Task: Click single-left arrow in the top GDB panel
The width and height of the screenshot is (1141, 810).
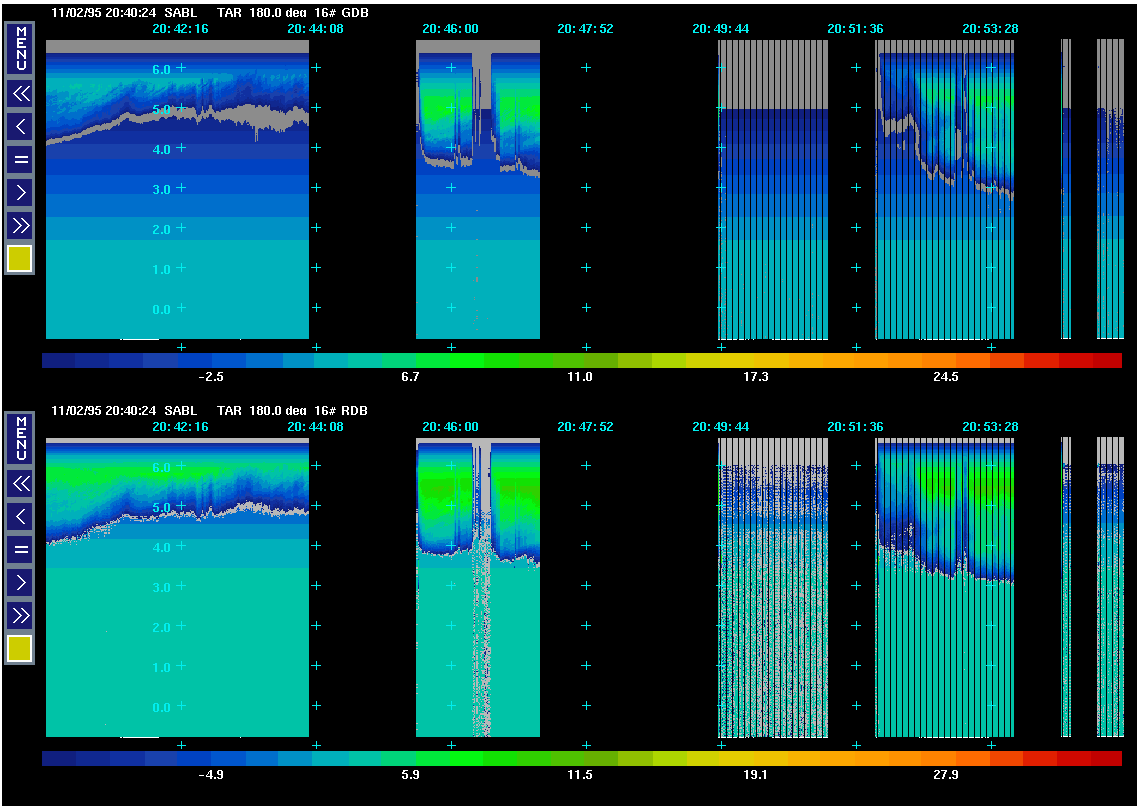Action: pyautogui.click(x=20, y=126)
